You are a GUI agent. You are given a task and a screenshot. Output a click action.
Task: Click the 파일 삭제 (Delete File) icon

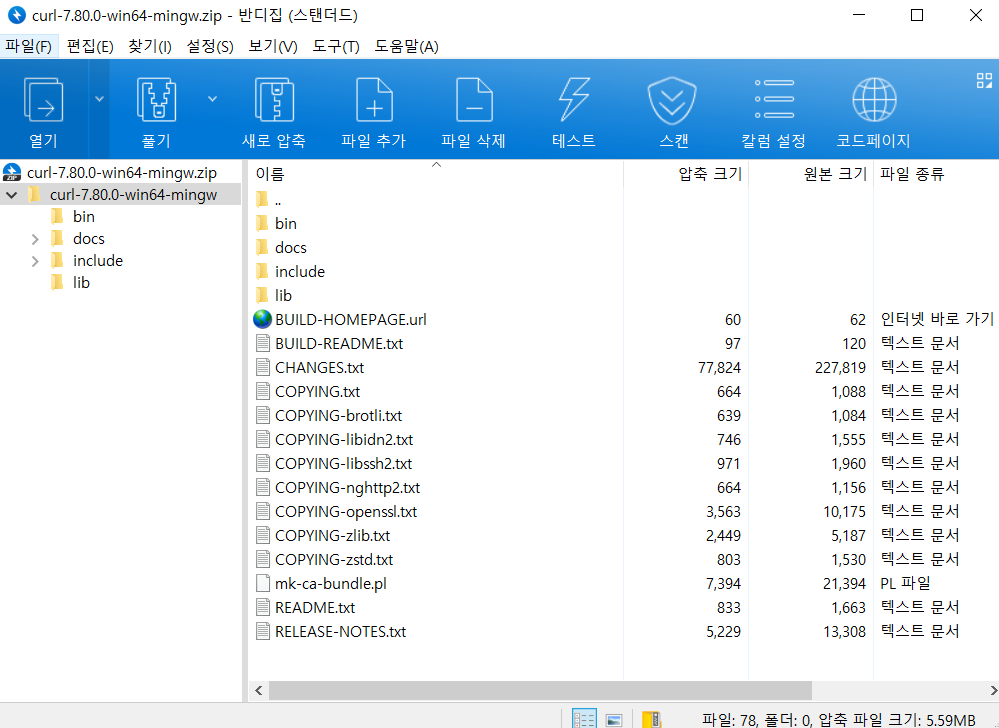click(474, 100)
